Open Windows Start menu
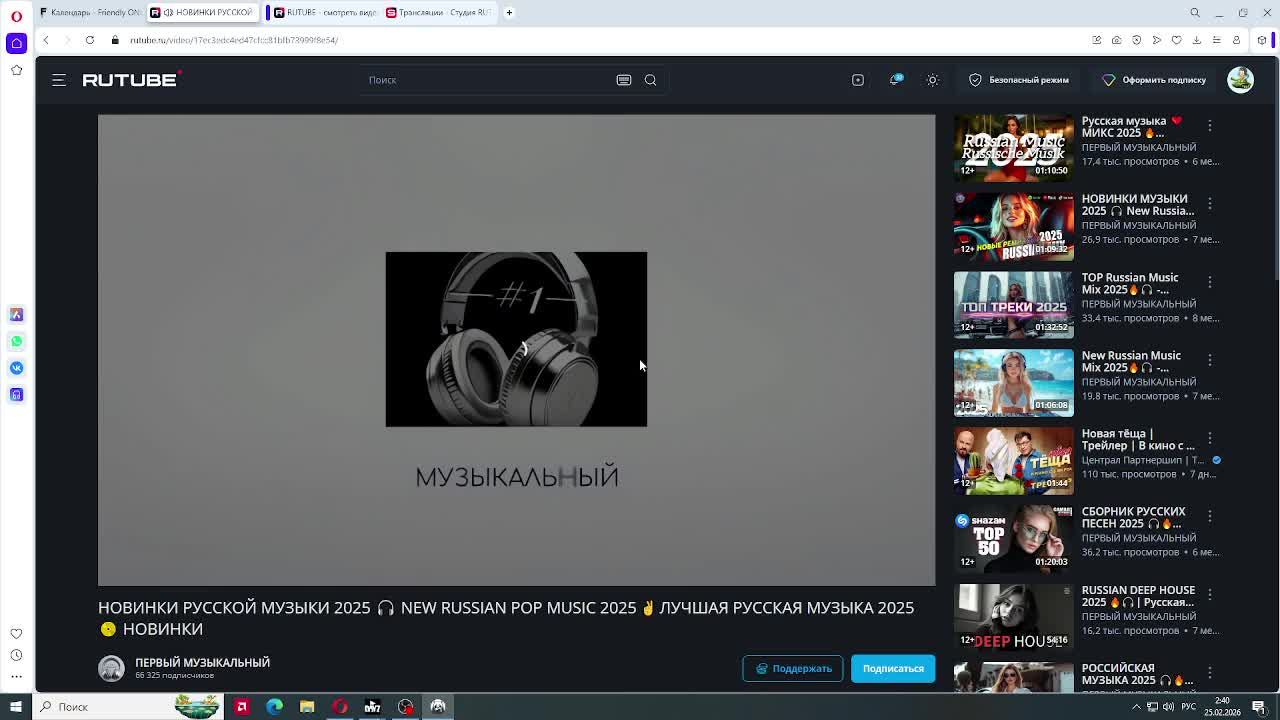The image size is (1280, 720). (16, 707)
